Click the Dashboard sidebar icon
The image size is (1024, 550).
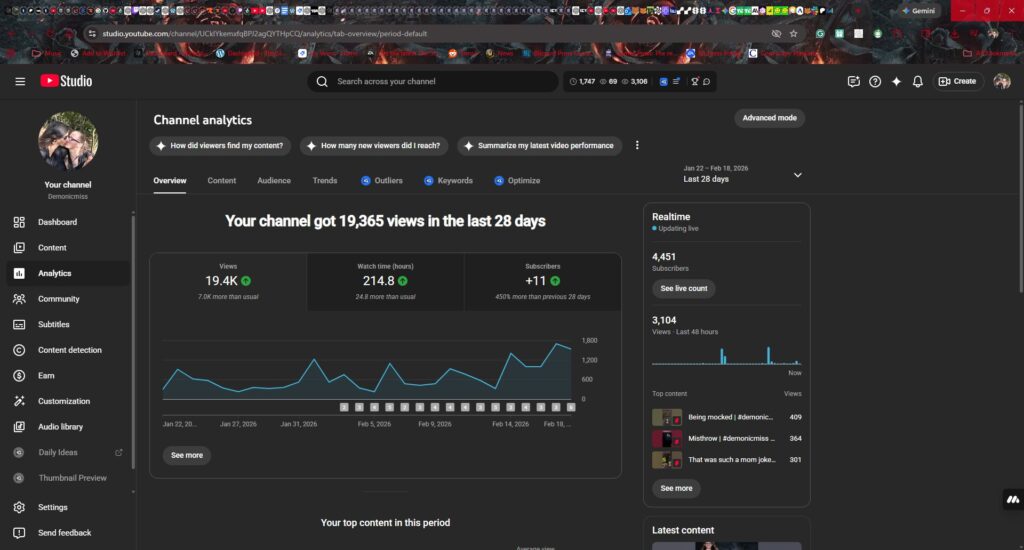(x=19, y=222)
